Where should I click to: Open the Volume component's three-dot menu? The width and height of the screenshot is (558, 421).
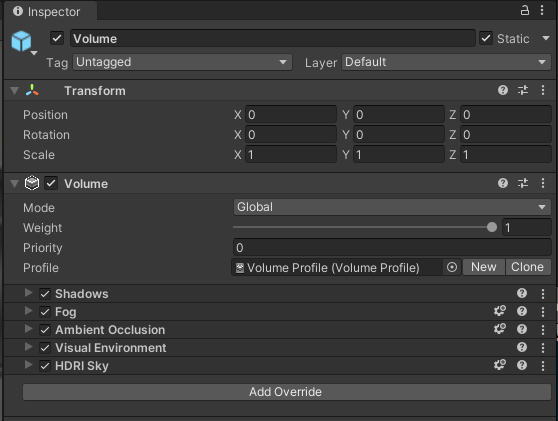pyautogui.click(x=543, y=183)
